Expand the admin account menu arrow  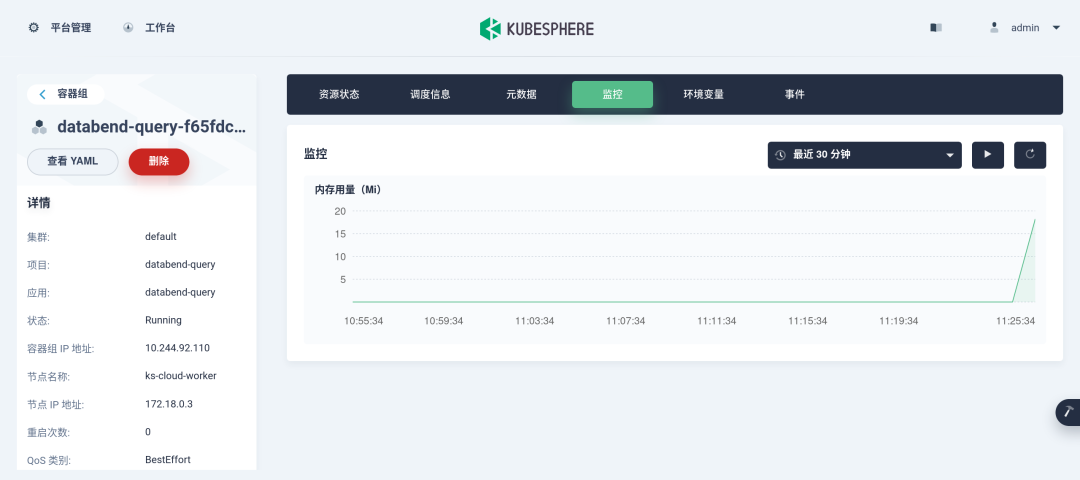coord(1056,28)
